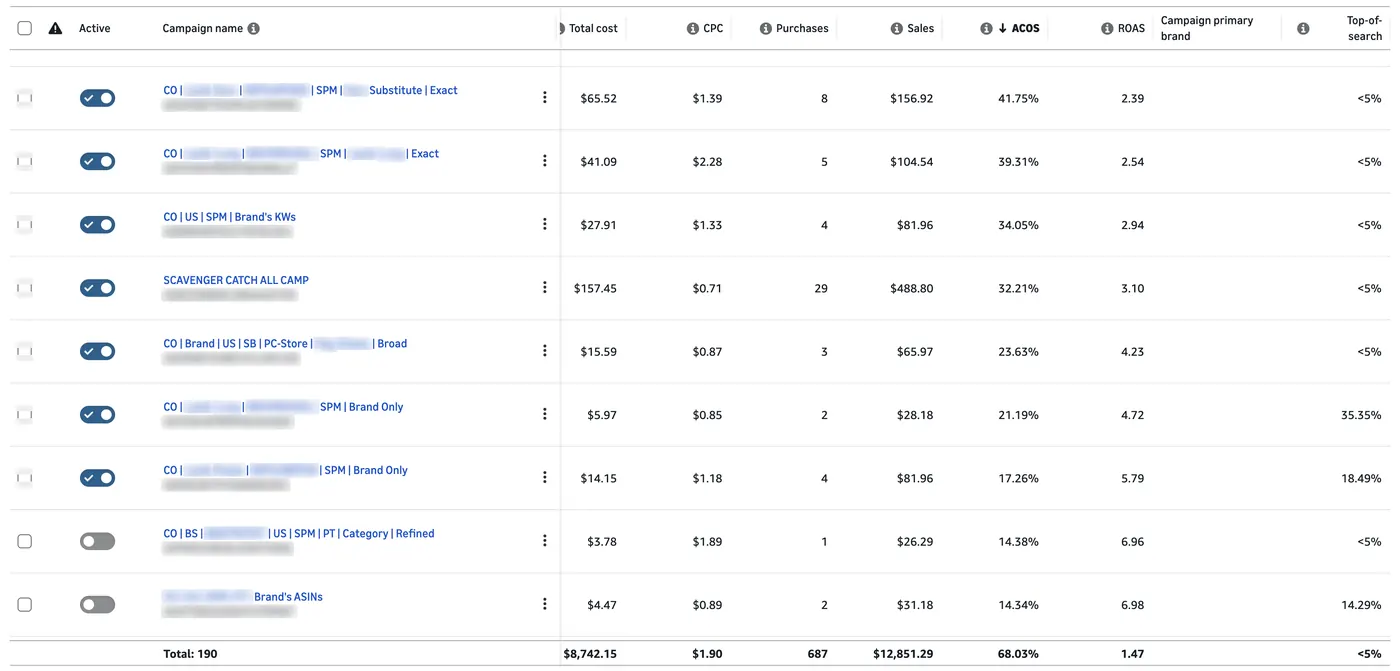Open three-dot menu for $41.09 cost campaign

pyautogui.click(x=545, y=161)
